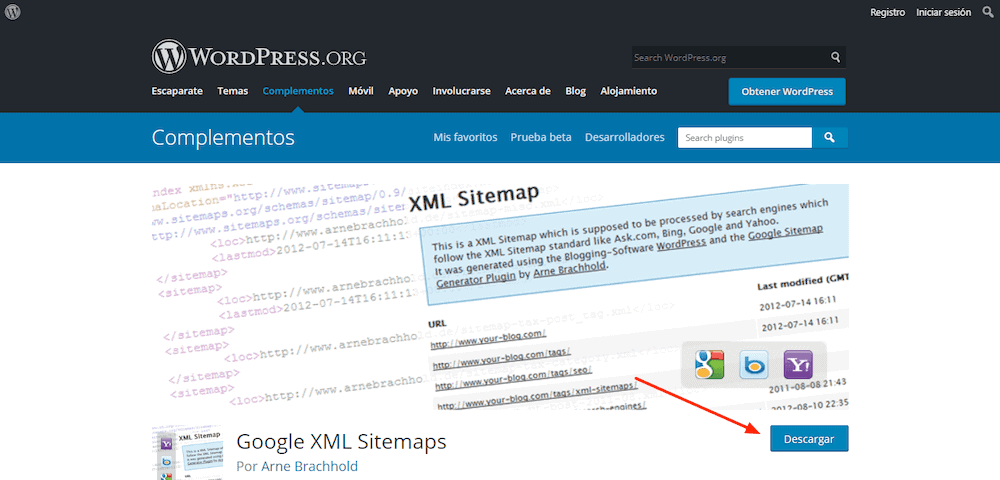The height and width of the screenshot is (480, 1000).
Task: Open the Blog menu item
Action: click(575, 91)
